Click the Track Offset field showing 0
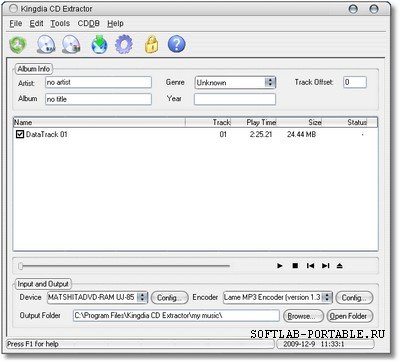Screen dimensions: 400x363 355,82
